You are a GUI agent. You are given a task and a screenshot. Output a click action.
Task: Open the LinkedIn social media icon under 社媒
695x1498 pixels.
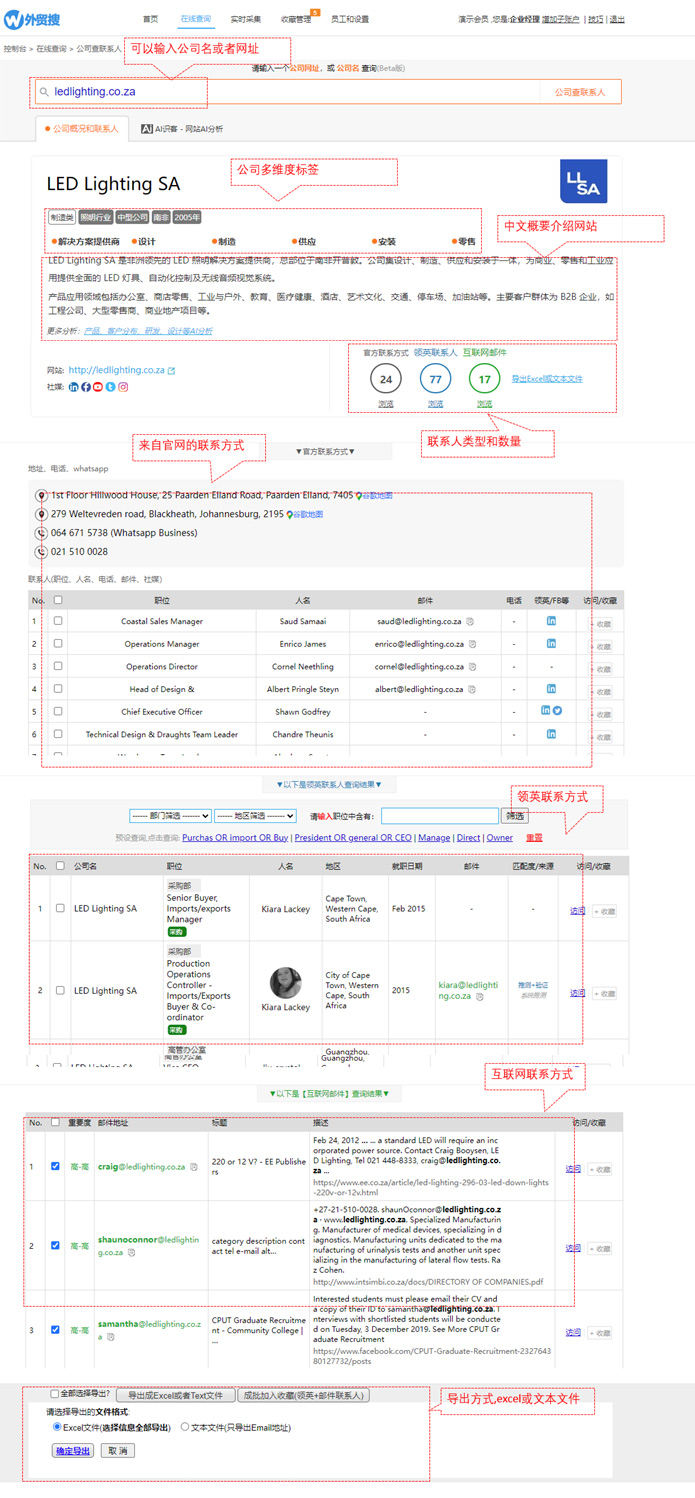coord(73,387)
